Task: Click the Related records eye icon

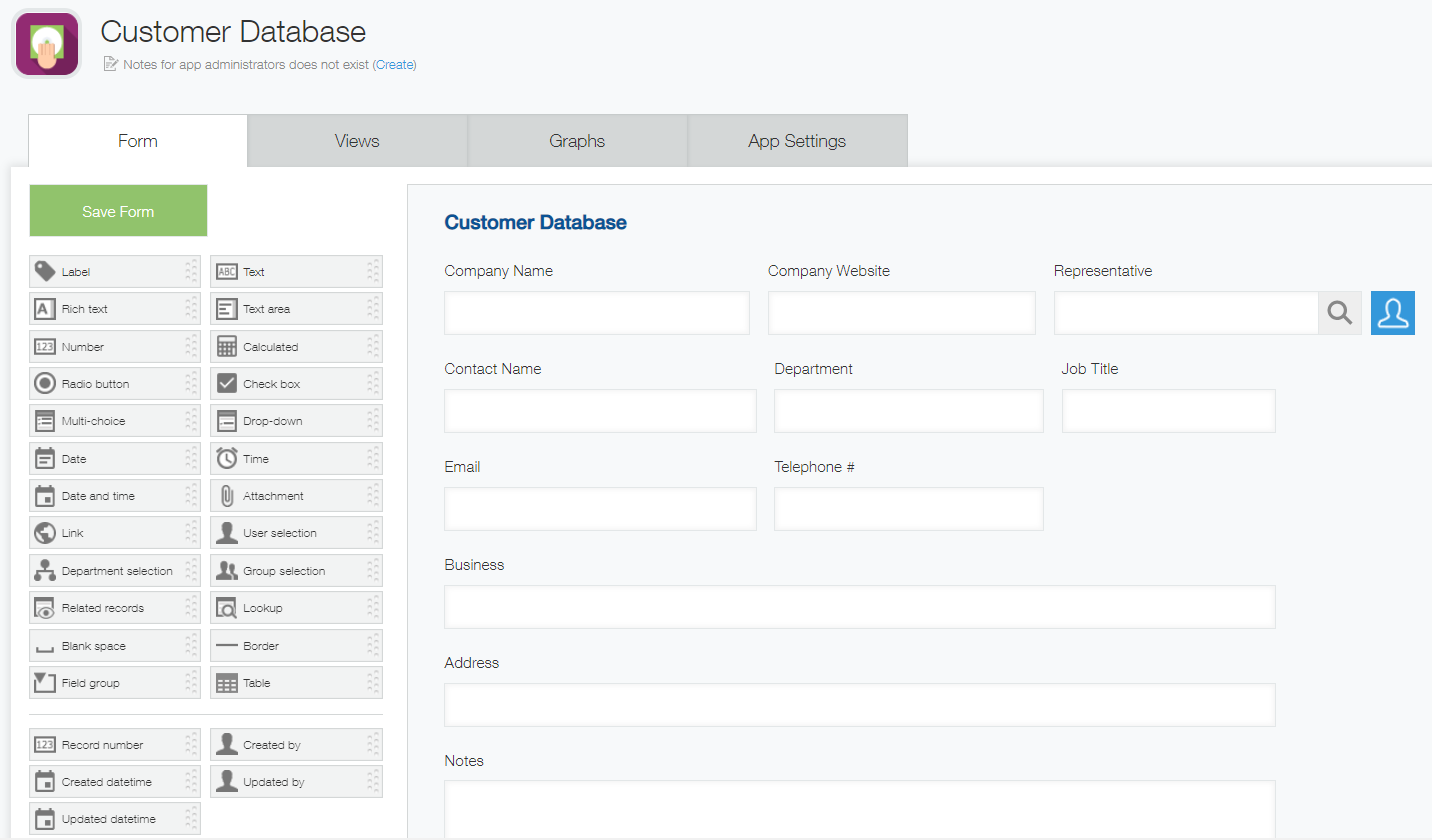Action: pos(45,608)
